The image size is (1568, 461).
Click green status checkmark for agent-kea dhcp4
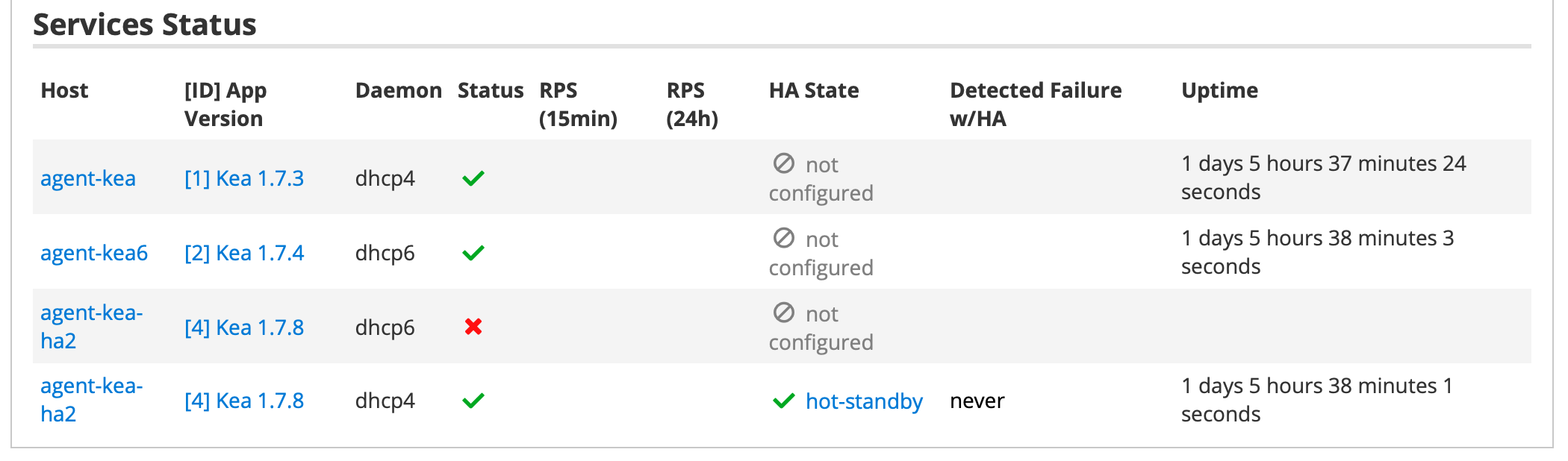[473, 178]
